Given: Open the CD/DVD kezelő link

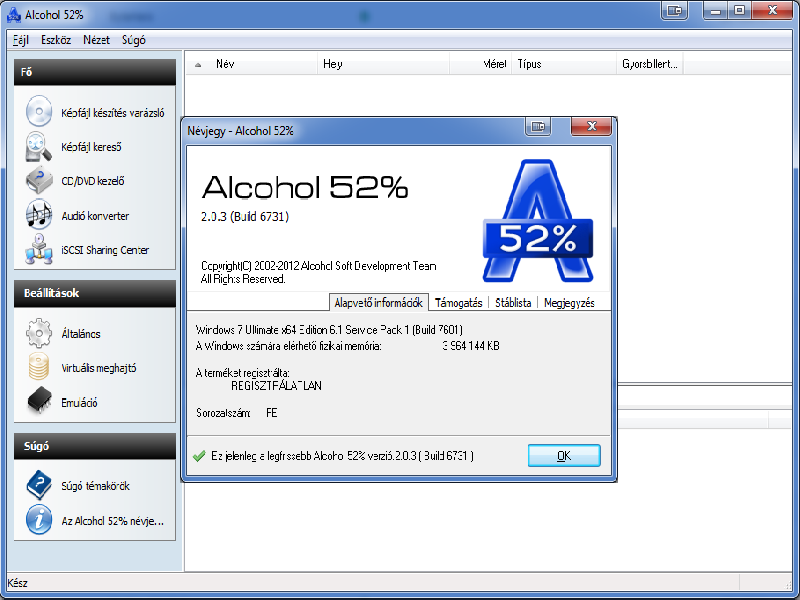Looking at the screenshot, I should (x=92, y=181).
